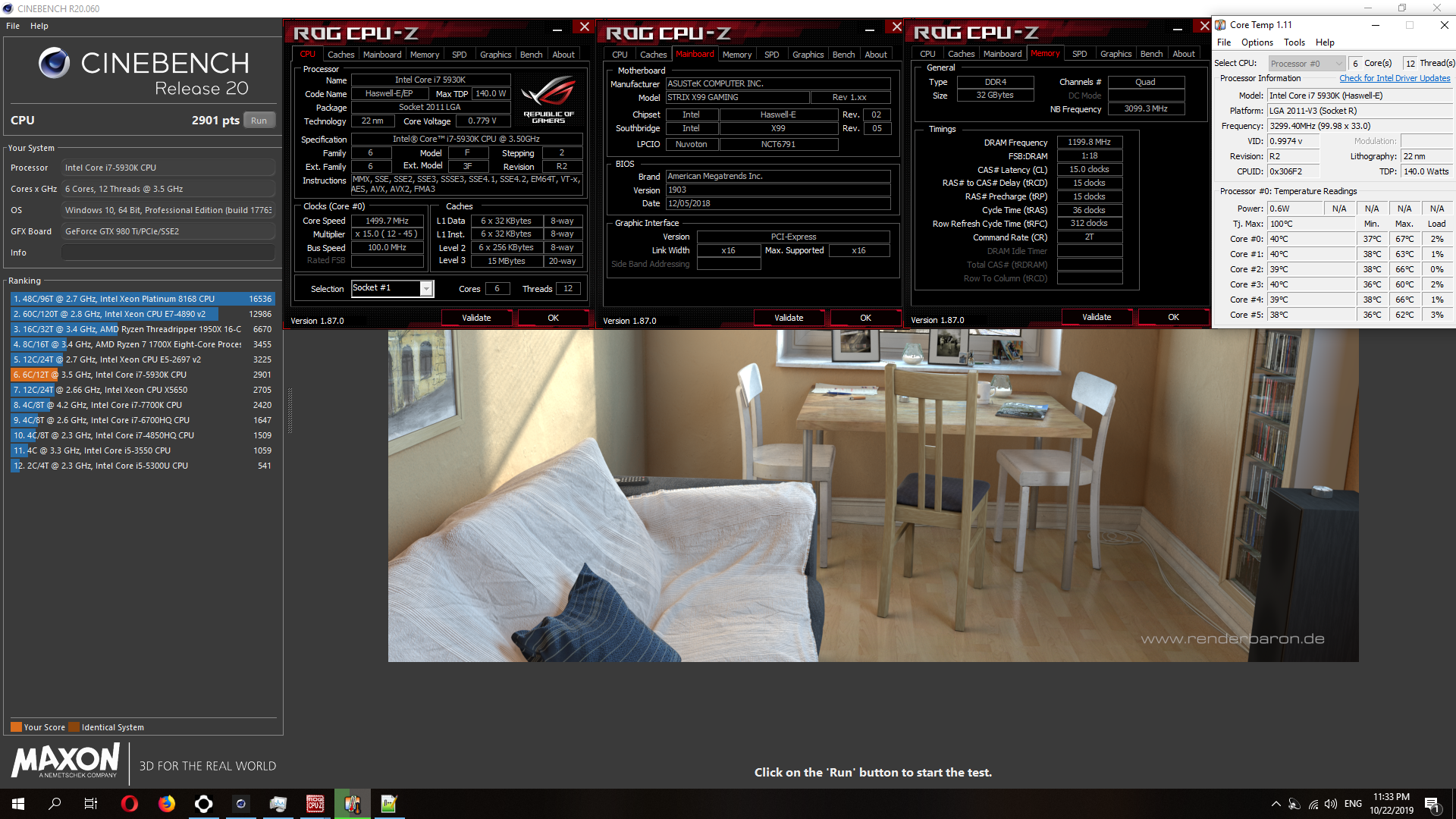This screenshot has height=819, width=1456.
Task: Open Task View on the taskbar
Action: point(91,804)
